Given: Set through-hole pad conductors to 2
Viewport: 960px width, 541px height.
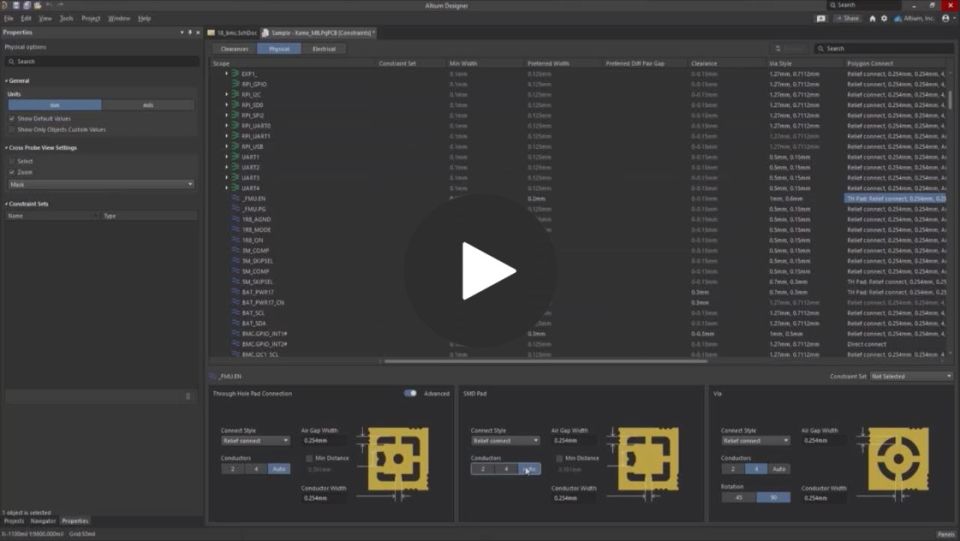Looking at the screenshot, I should point(233,469).
